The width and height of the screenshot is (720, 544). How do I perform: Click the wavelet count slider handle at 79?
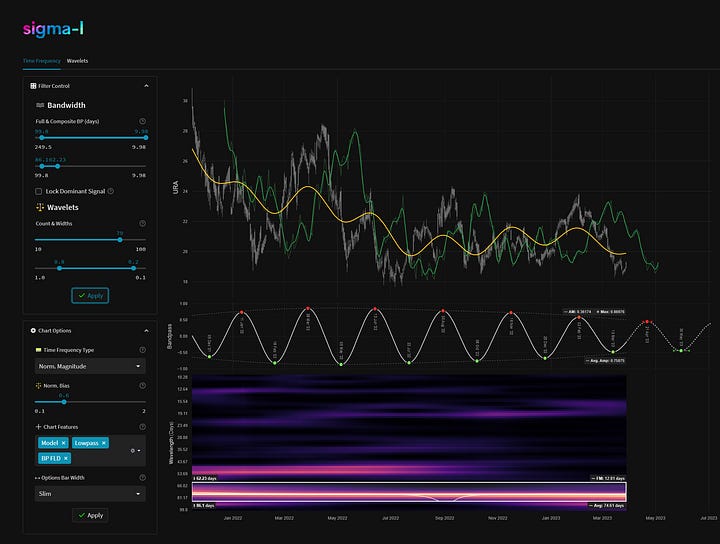coord(120,240)
